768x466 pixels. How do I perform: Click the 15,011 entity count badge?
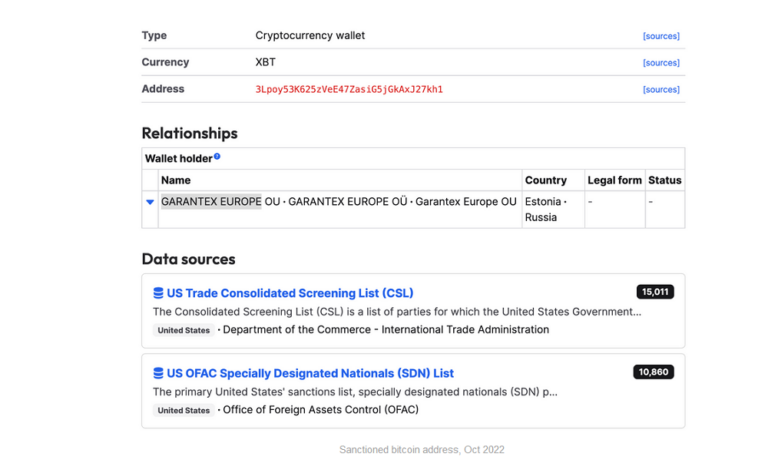[655, 292]
